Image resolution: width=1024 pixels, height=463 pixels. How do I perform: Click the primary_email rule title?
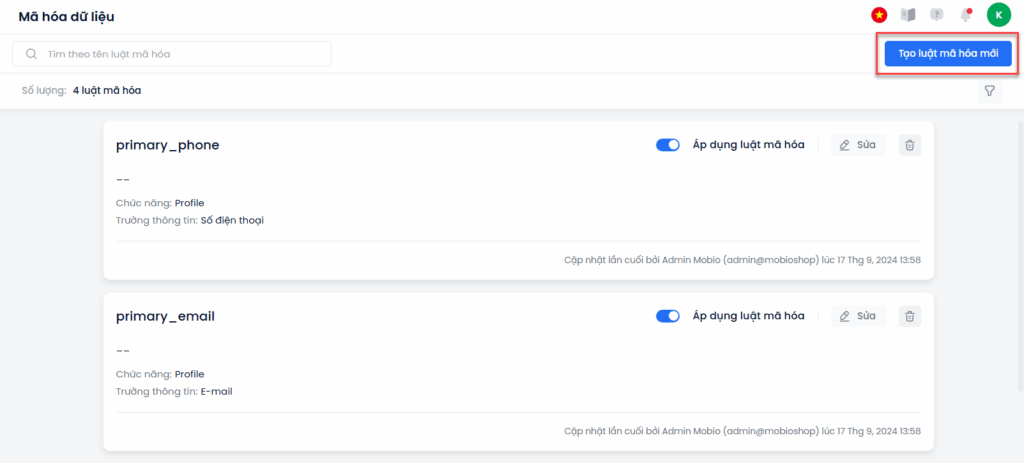[165, 317]
